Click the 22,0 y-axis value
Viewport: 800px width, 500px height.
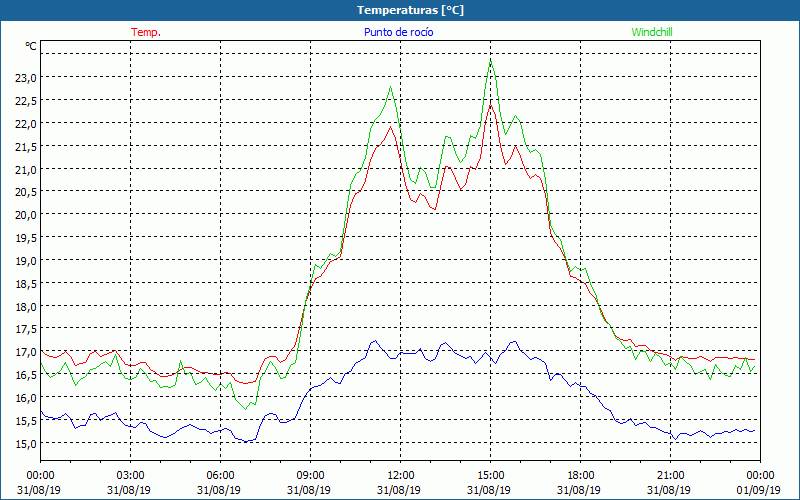tap(26, 123)
